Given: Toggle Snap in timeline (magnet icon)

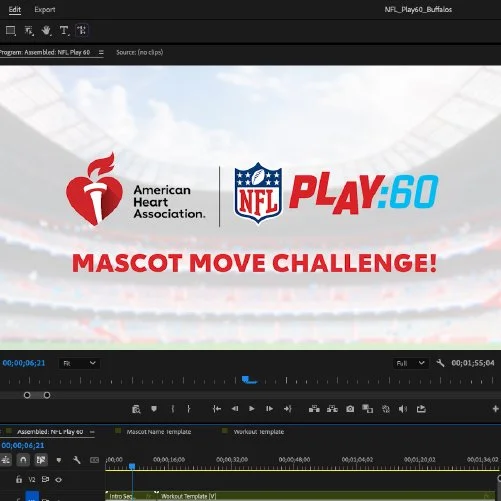Looking at the screenshot, I should click(x=23, y=460).
